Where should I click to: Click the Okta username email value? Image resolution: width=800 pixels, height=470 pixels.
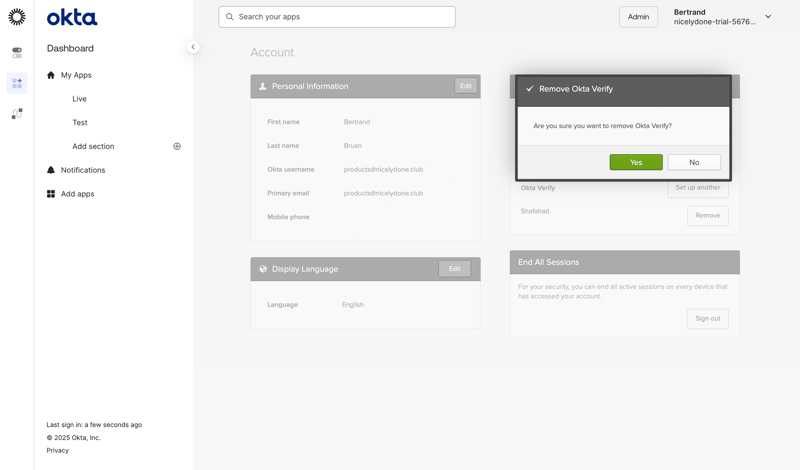coord(383,169)
